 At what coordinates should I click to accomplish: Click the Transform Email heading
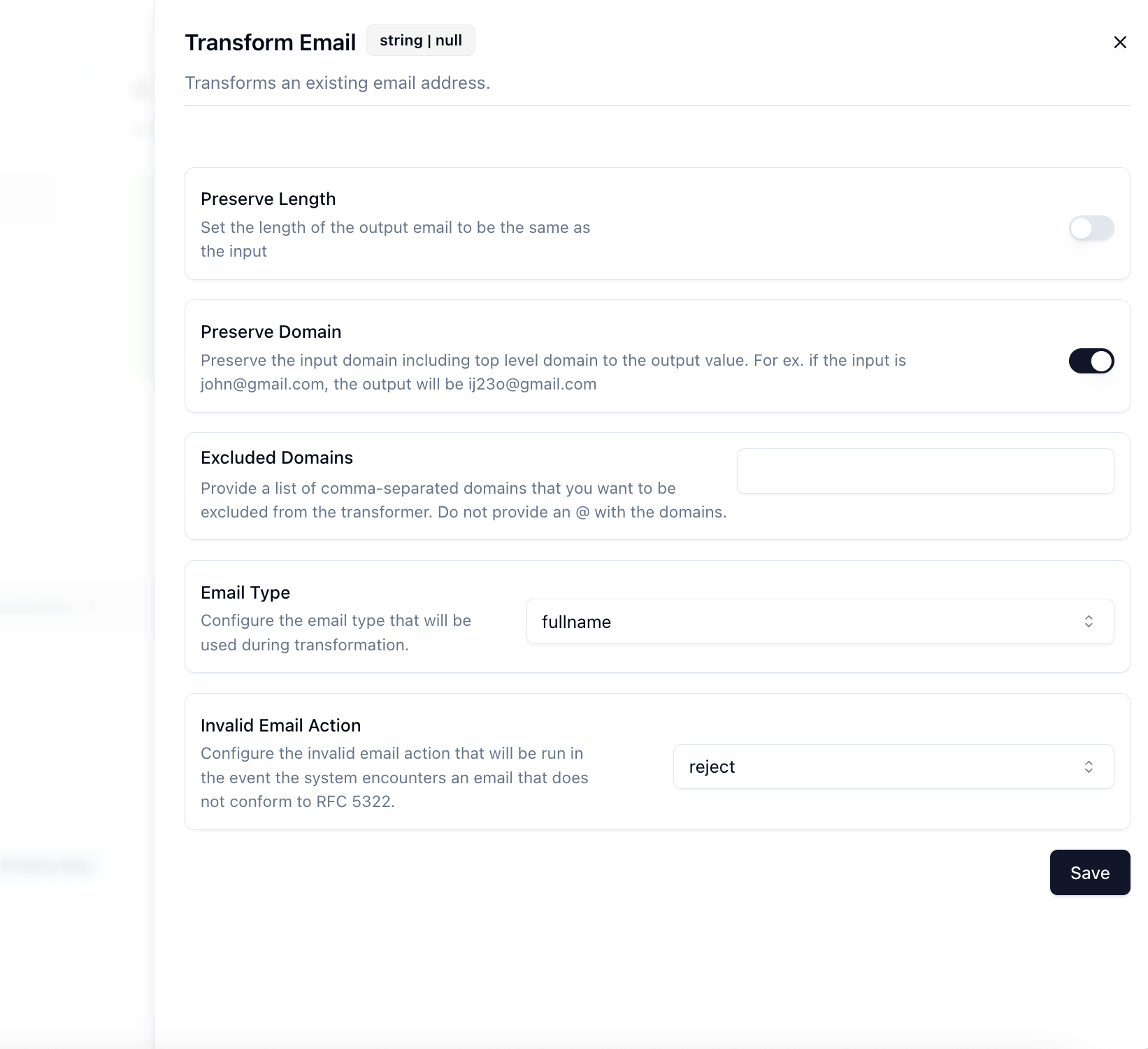point(271,42)
